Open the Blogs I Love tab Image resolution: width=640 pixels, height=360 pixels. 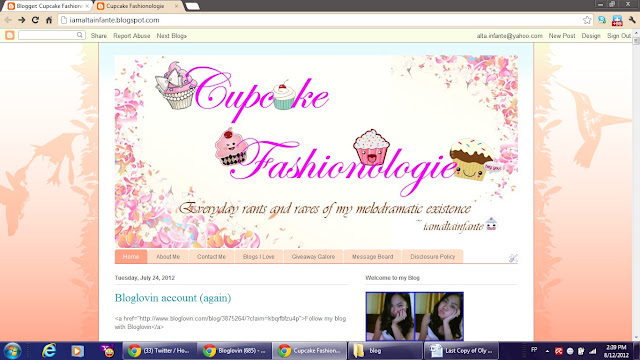coord(258,257)
